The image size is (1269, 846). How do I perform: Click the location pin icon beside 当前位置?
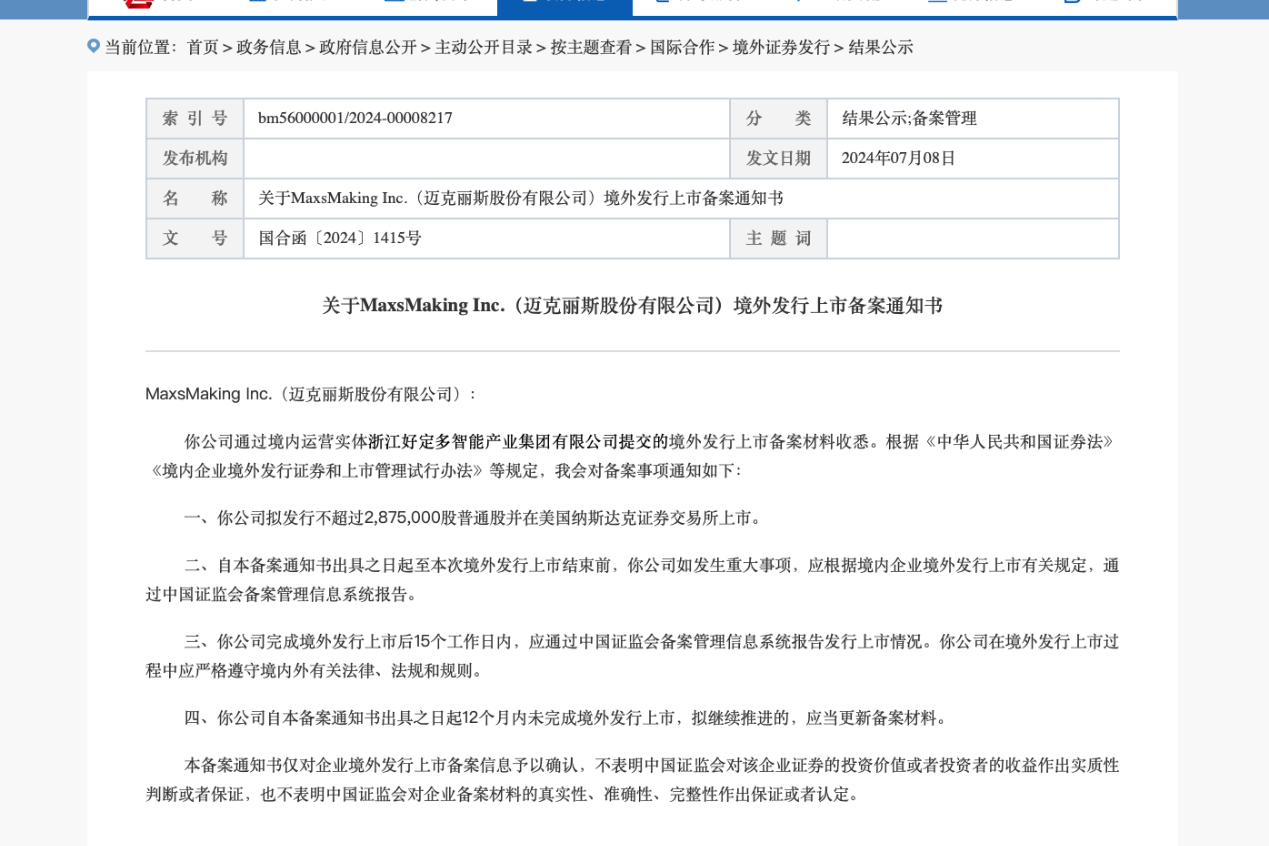tap(94, 46)
